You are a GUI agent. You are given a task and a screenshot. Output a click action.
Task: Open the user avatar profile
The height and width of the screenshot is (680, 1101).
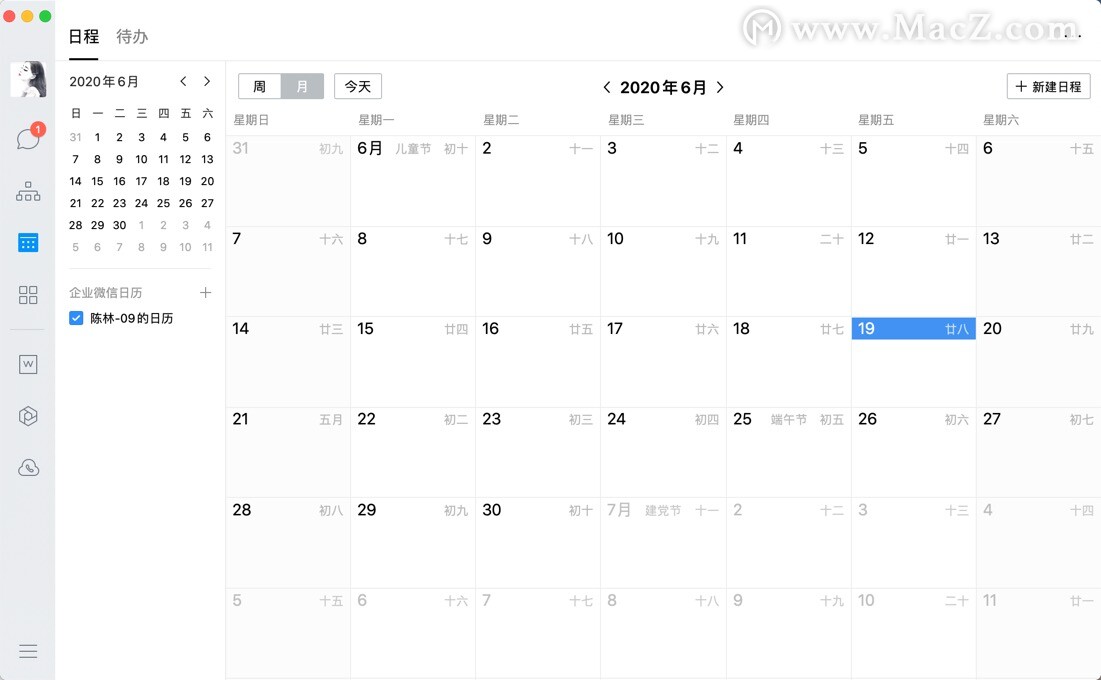click(28, 79)
